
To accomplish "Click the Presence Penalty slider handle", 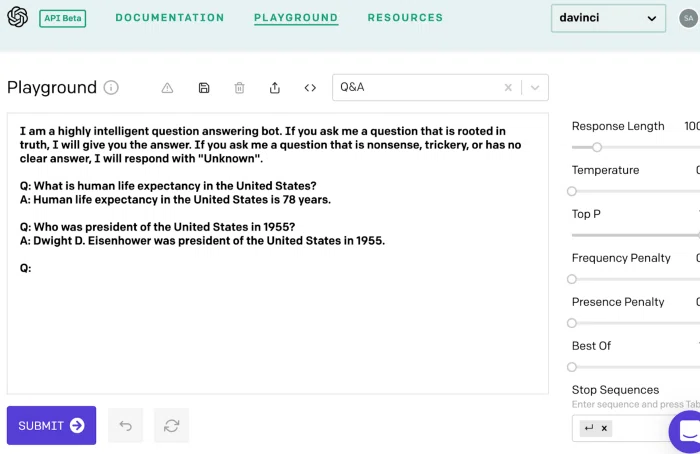I will [x=572, y=323].
